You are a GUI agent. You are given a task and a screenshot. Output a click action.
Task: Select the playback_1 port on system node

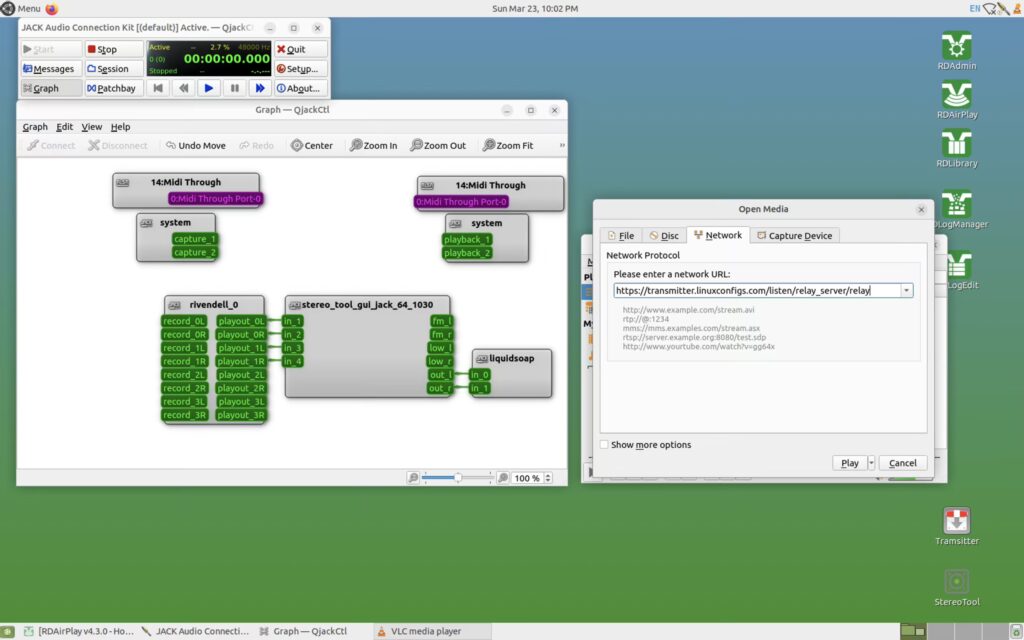click(467, 240)
